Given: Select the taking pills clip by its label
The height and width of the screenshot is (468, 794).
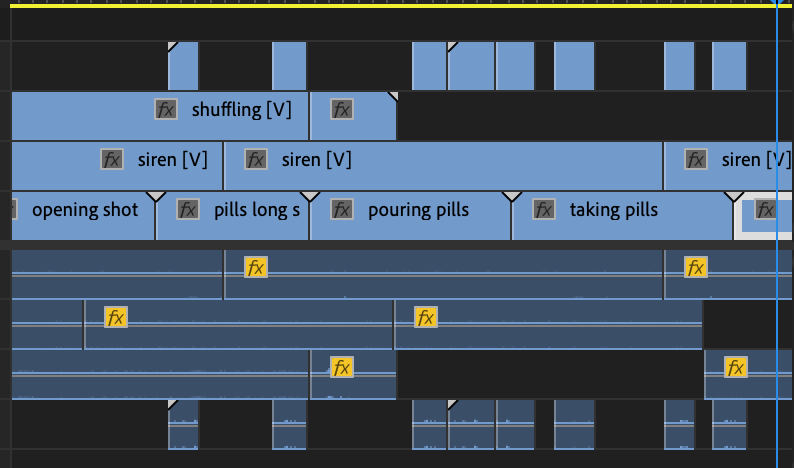Looking at the screenshot, I should [613, 210].
